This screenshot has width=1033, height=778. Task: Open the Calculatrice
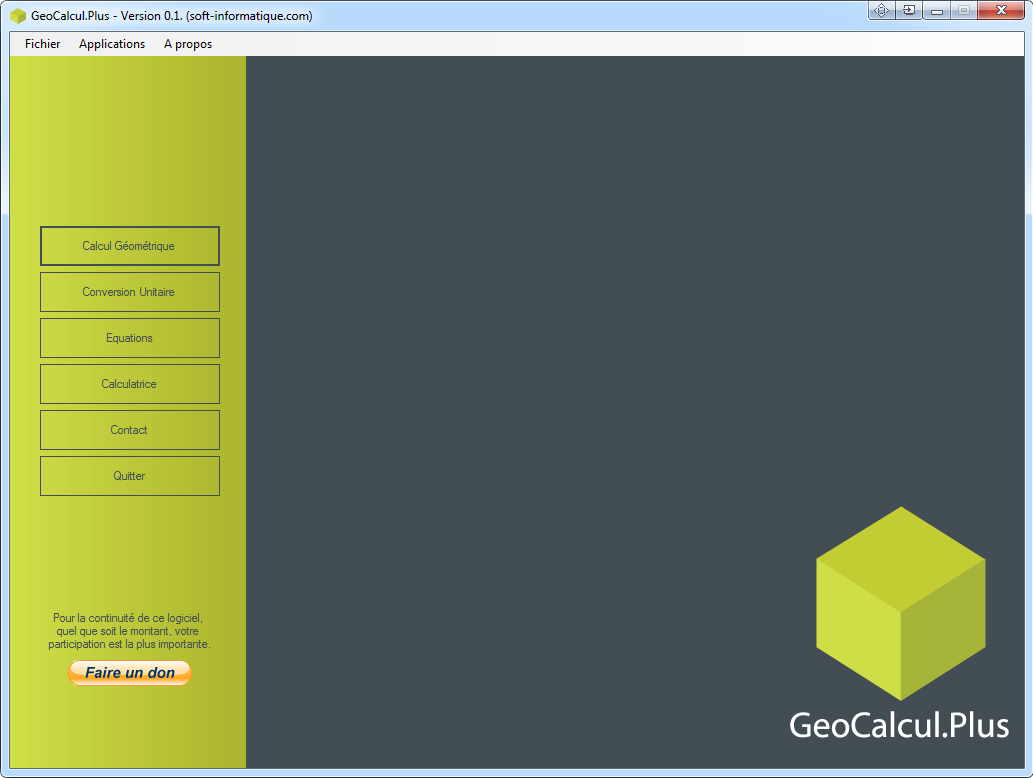[x=129, y=384]
